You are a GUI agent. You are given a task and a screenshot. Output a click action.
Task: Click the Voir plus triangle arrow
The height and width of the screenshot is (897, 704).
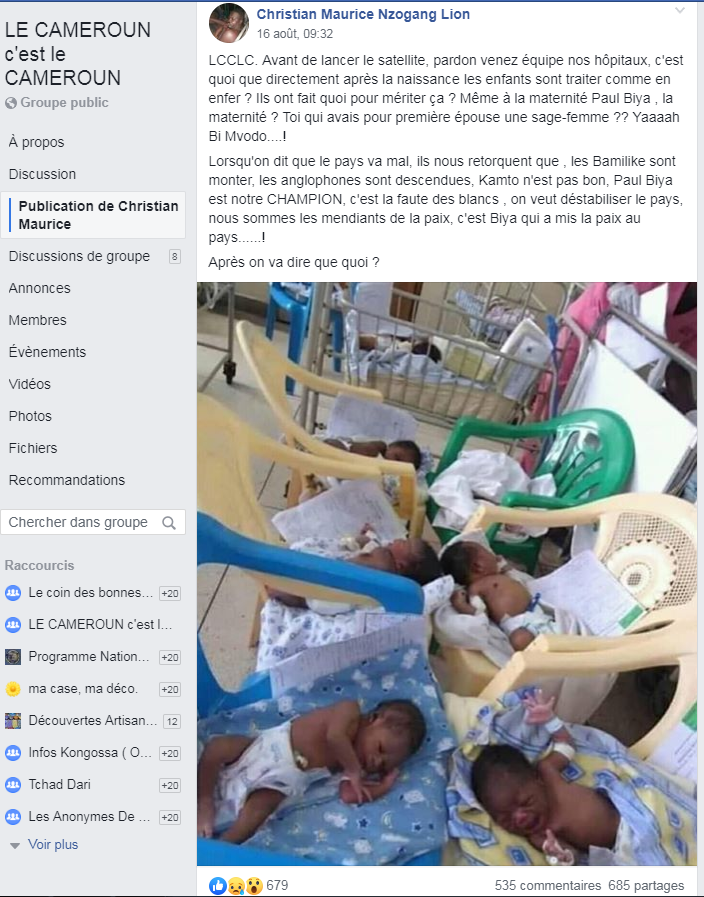[x=15, y=846]
